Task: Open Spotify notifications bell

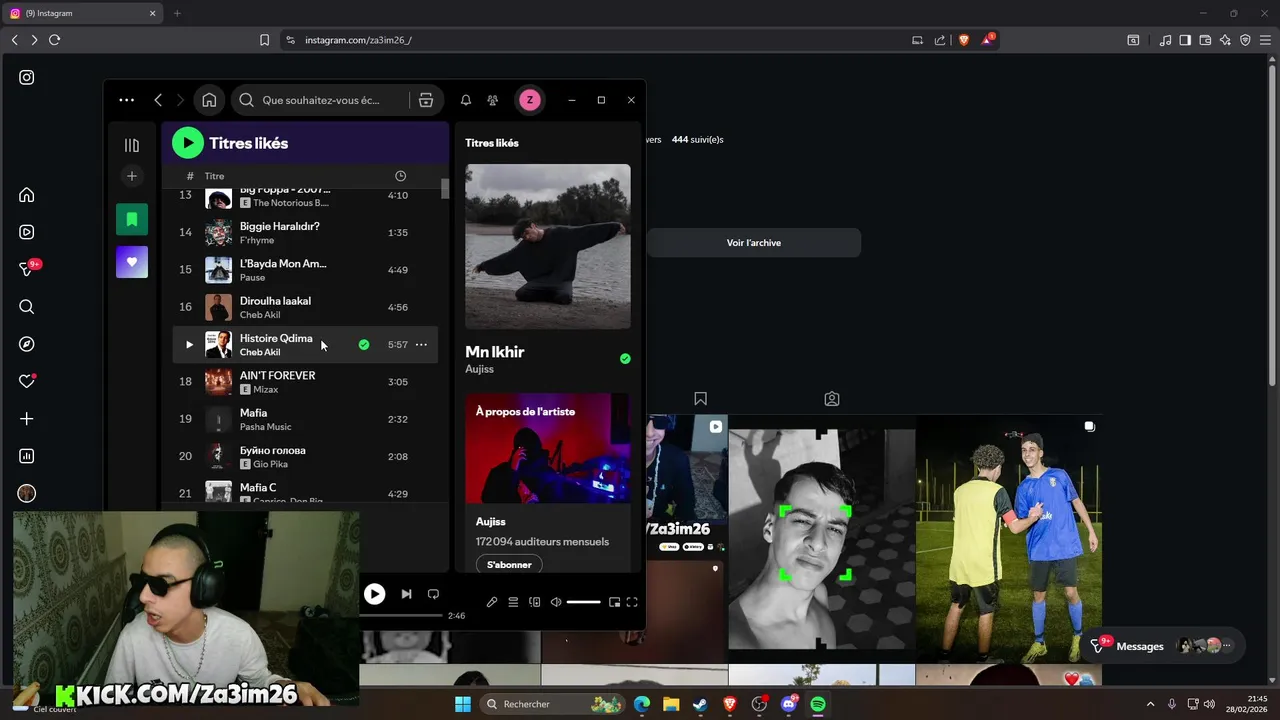Action: 466,100
